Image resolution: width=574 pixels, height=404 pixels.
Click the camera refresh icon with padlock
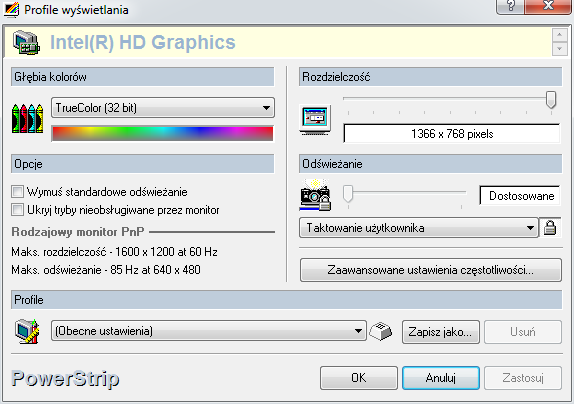pyautogui.click(x=315, y=195)
